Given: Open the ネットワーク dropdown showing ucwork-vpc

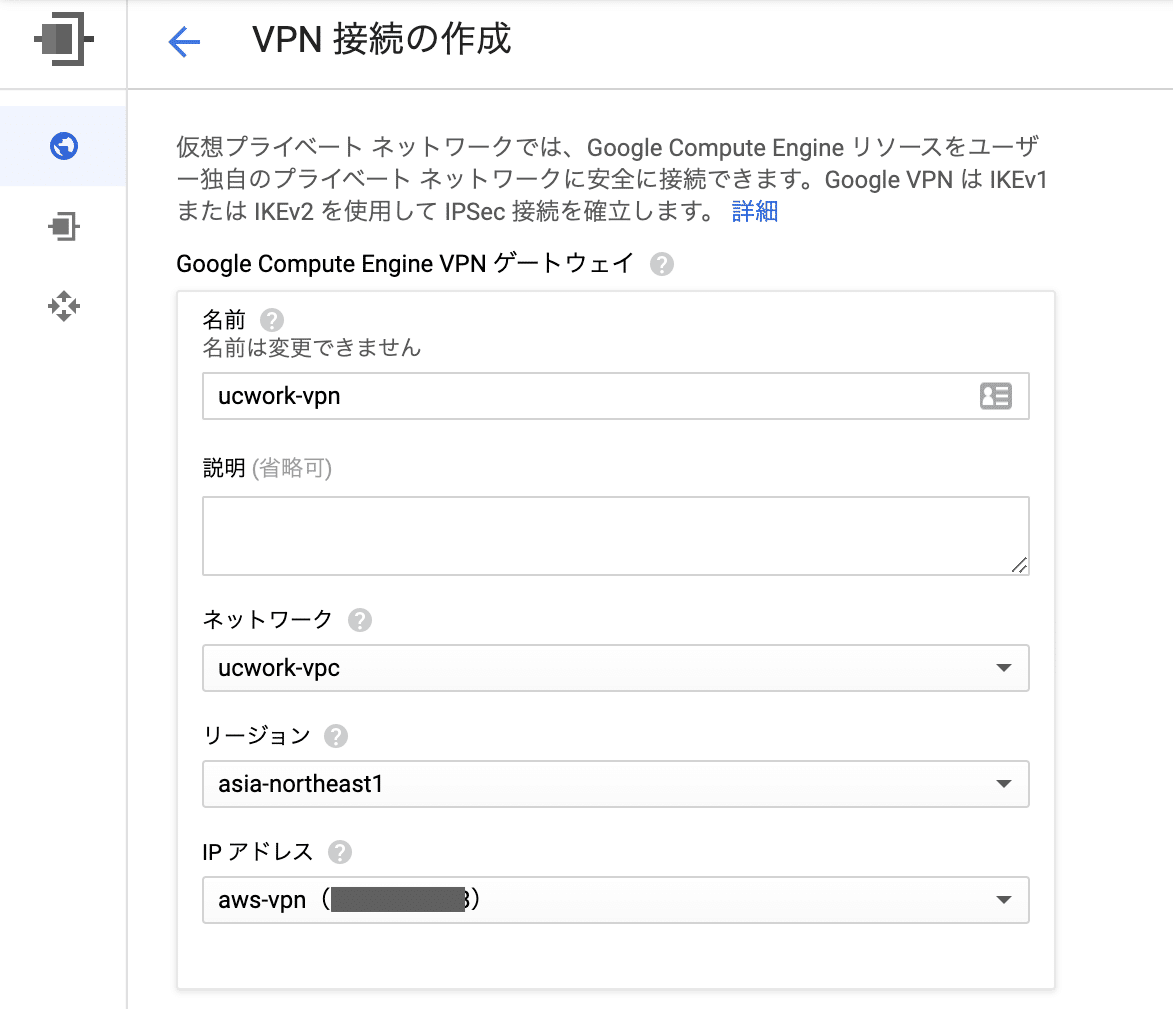Looking at the screenshot, I should click(615, 668).
